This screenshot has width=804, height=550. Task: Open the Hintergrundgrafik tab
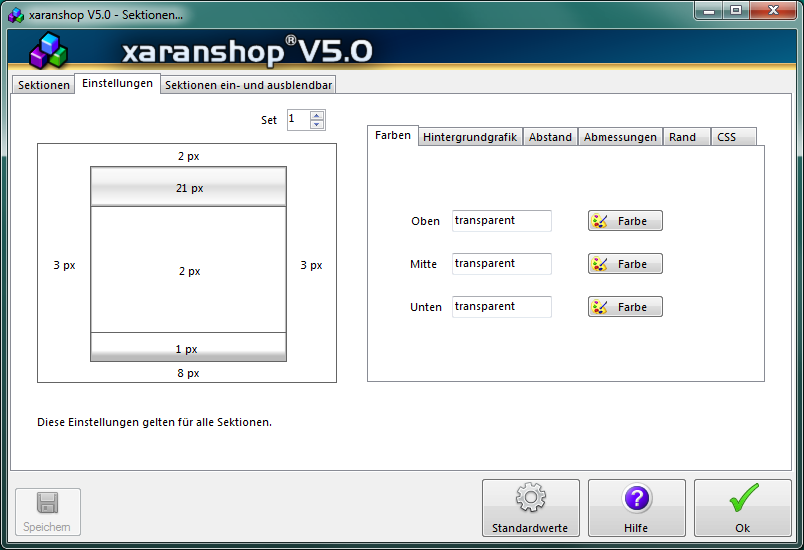pyautogui.click(x=470, y=137)
